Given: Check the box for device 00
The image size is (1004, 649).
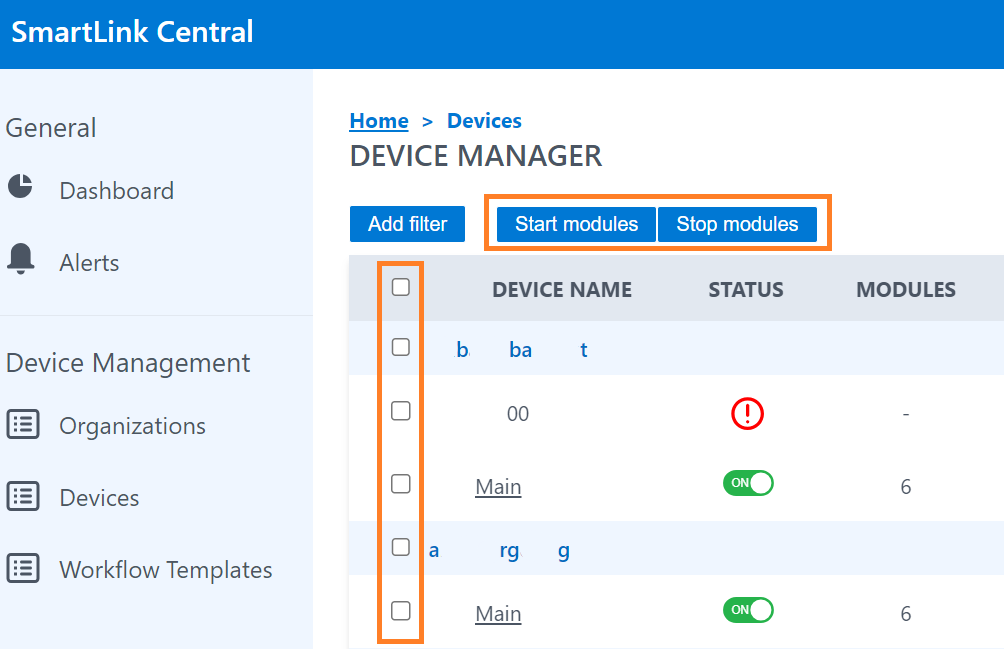Looking at the screenshot, I should (401, 411).
